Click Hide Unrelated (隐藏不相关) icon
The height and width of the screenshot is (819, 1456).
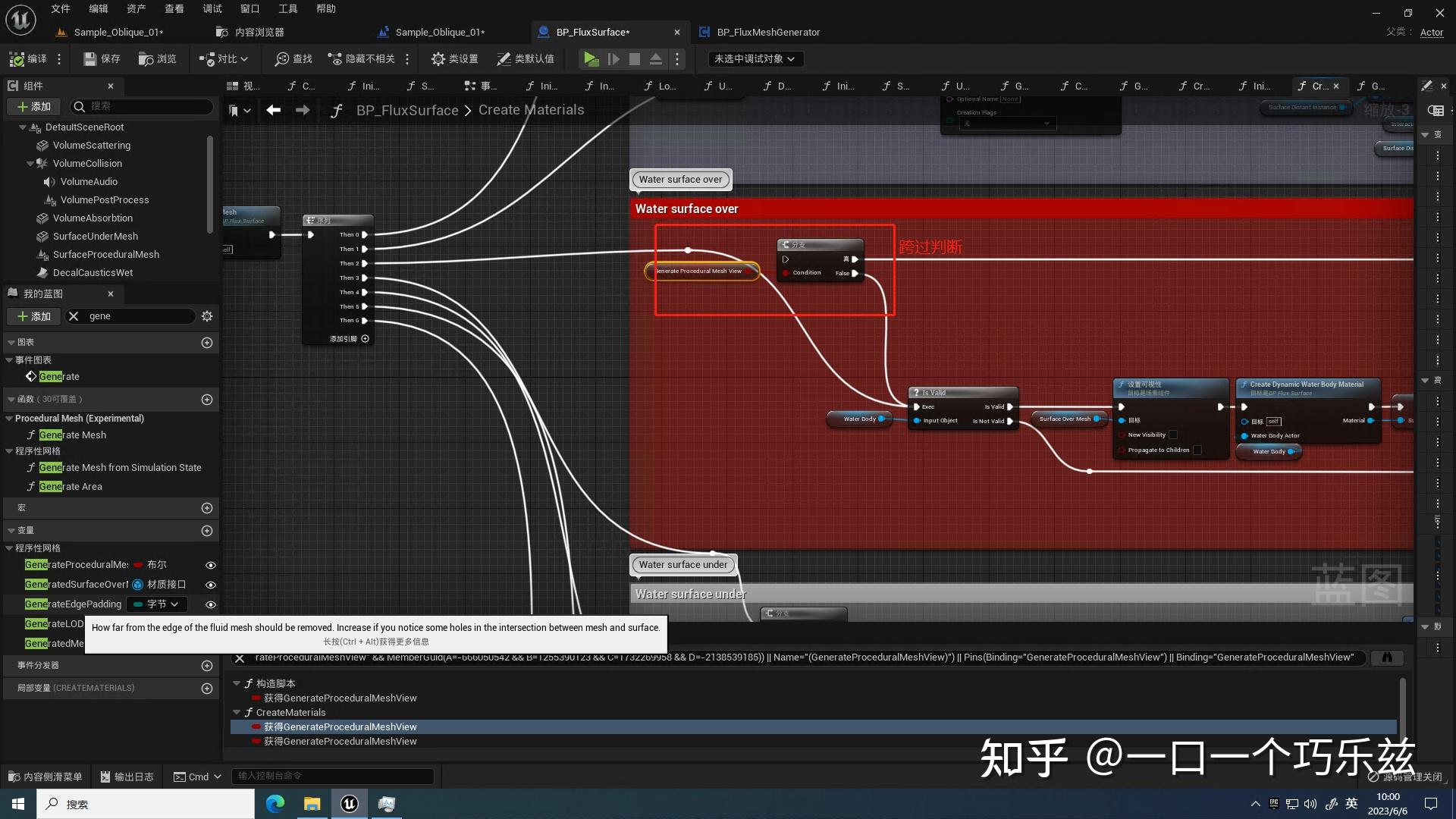[361, 58]
